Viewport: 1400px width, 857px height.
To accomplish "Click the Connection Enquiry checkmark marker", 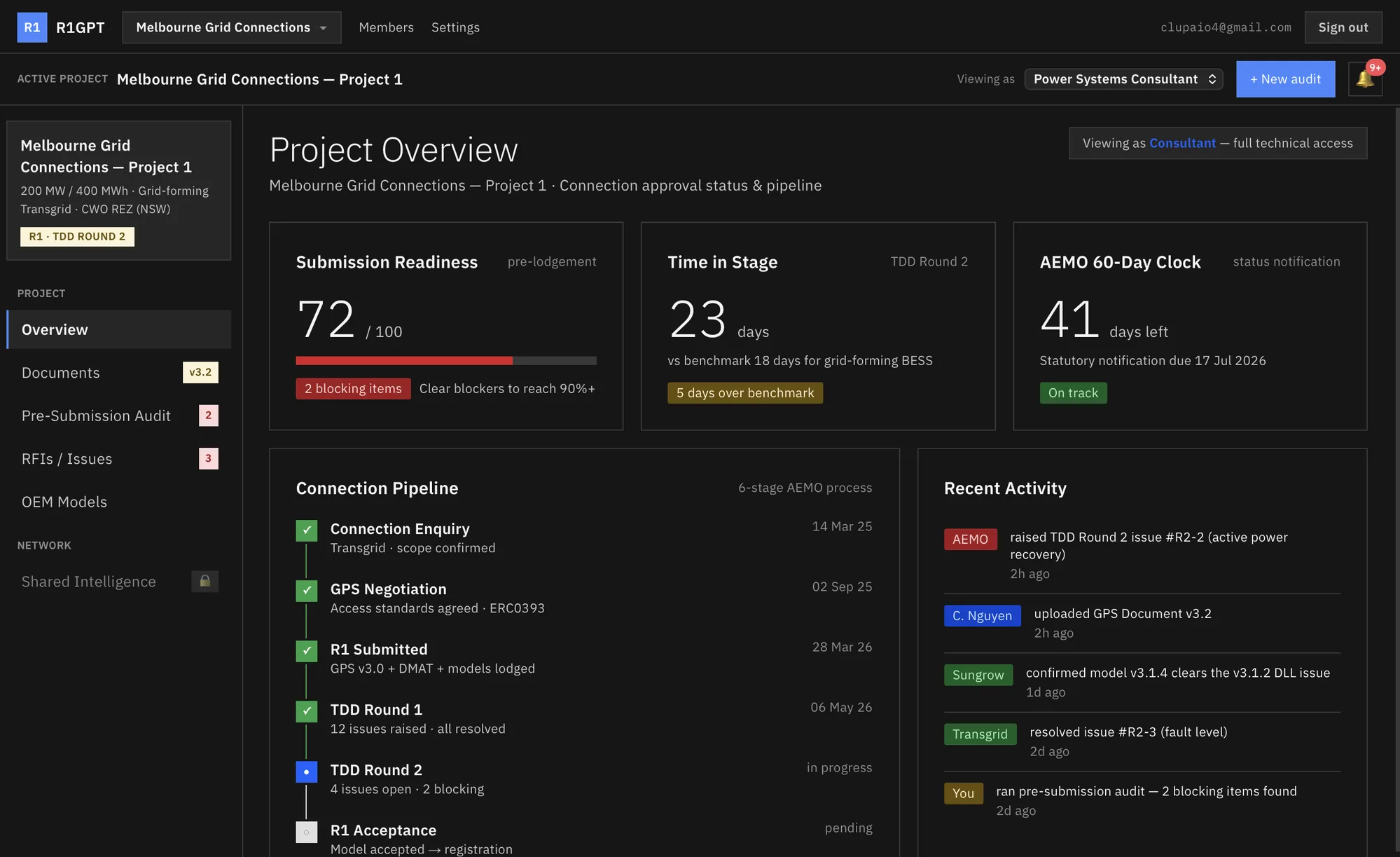I will [307, 530].
